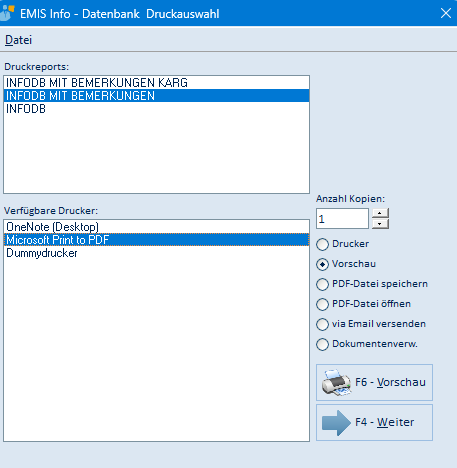Select the plain INFODB report
The image size is (457, 468).
click(x=156, y=109)
